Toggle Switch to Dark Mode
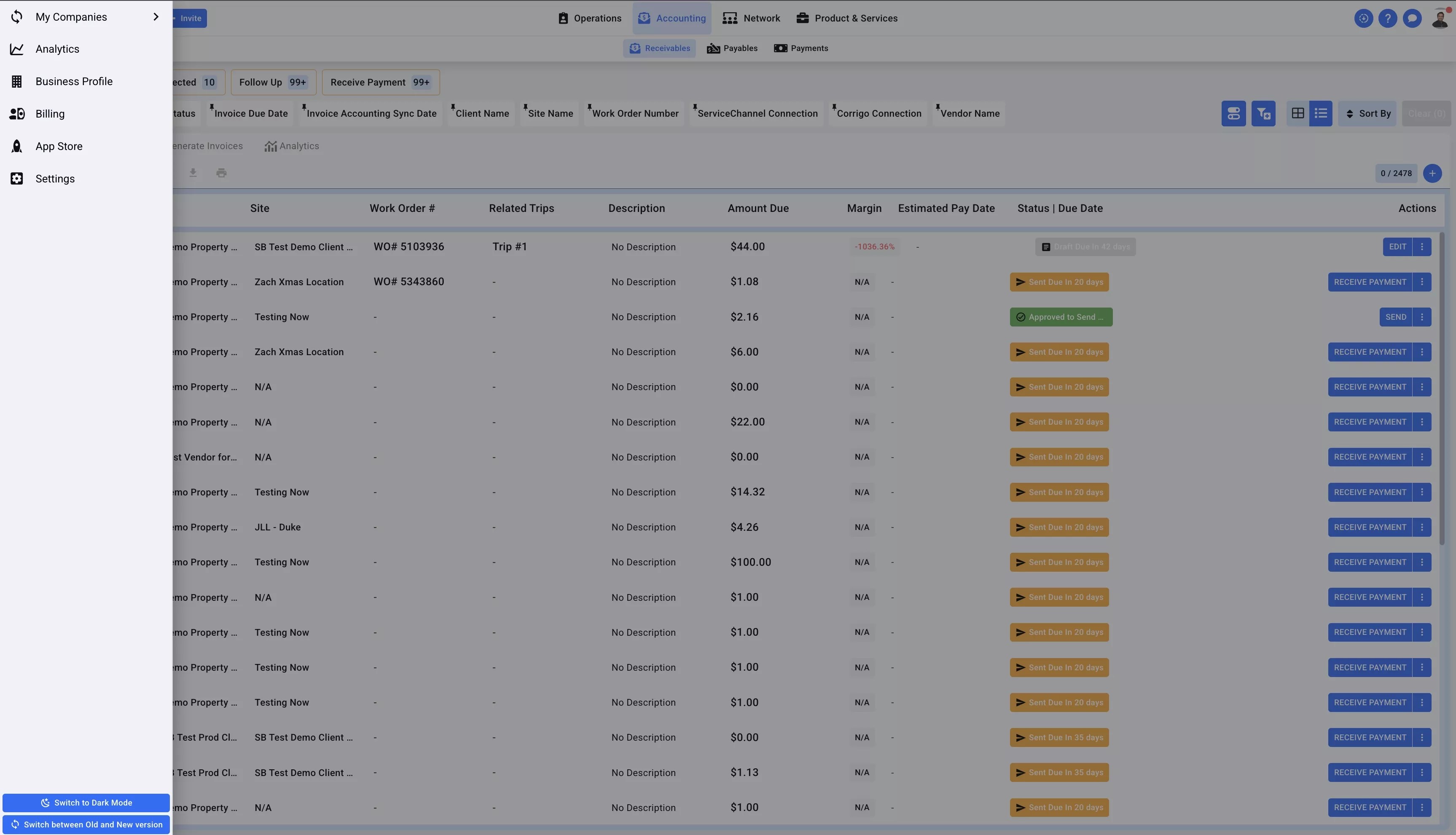Viewport: 1456px width, 835px height. click(x=86, y=802)
